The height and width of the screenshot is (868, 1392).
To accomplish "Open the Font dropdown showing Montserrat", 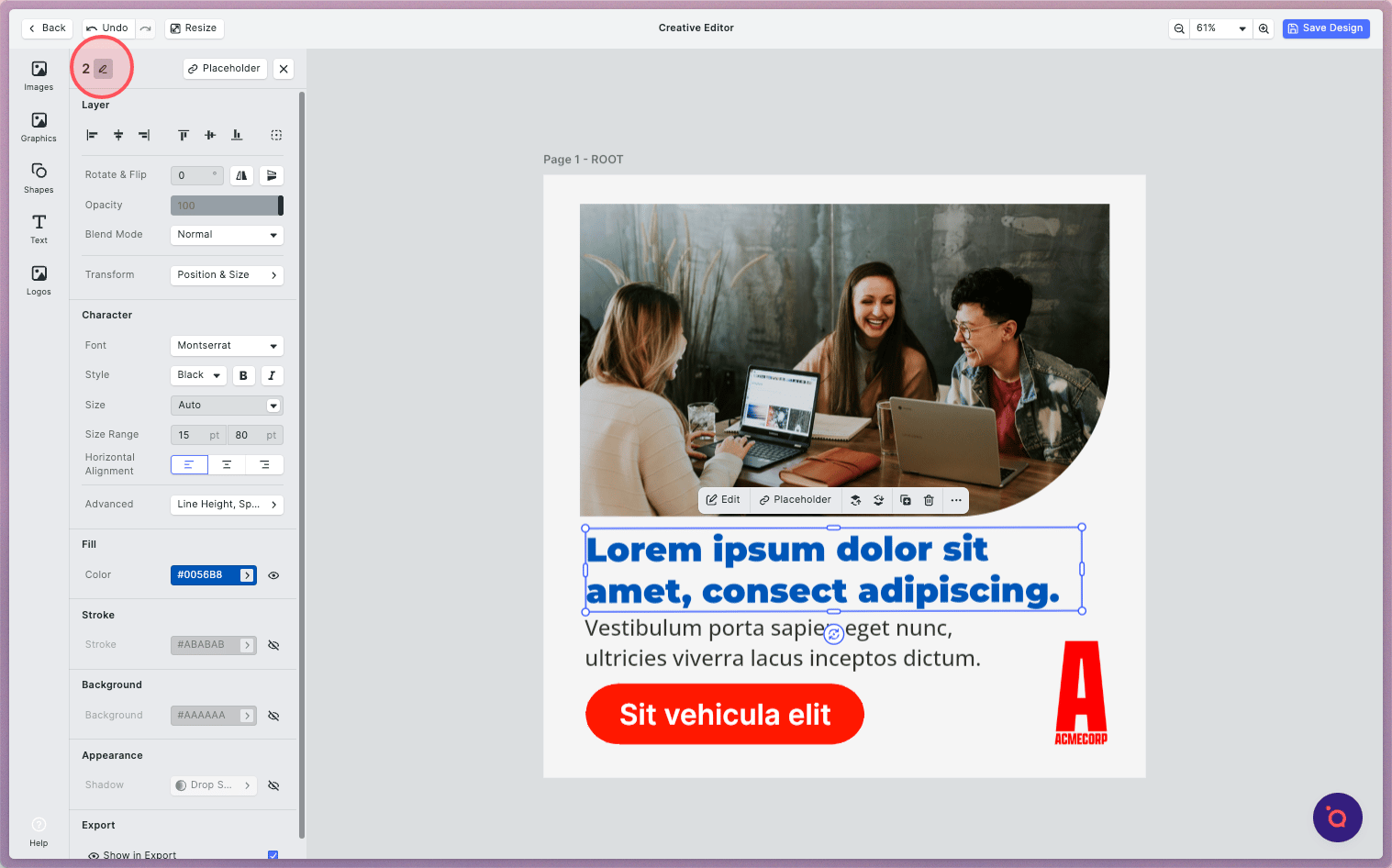I will (x=227, y=346).
